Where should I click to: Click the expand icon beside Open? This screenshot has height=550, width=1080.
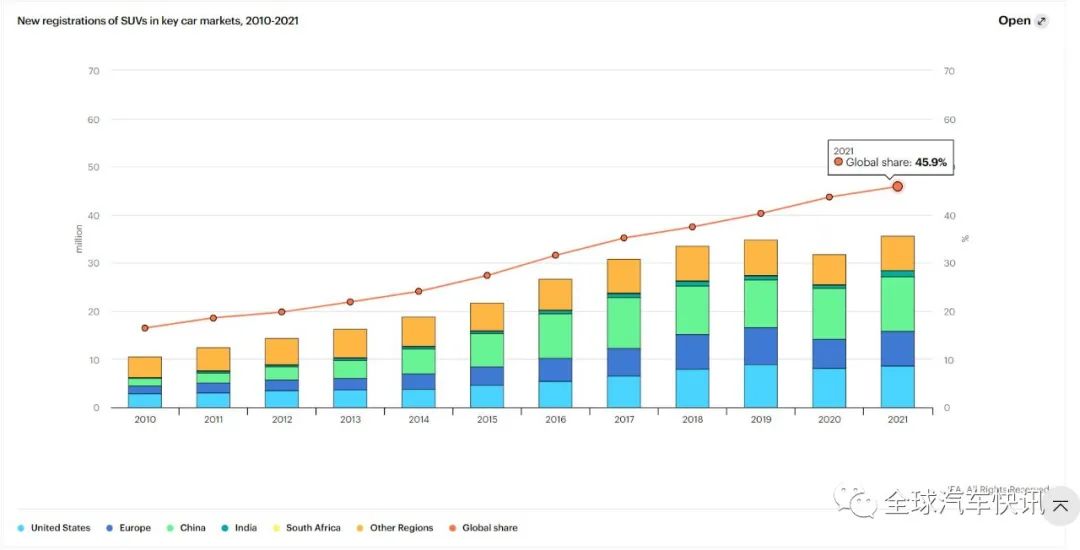click(x=1041, y=21)
